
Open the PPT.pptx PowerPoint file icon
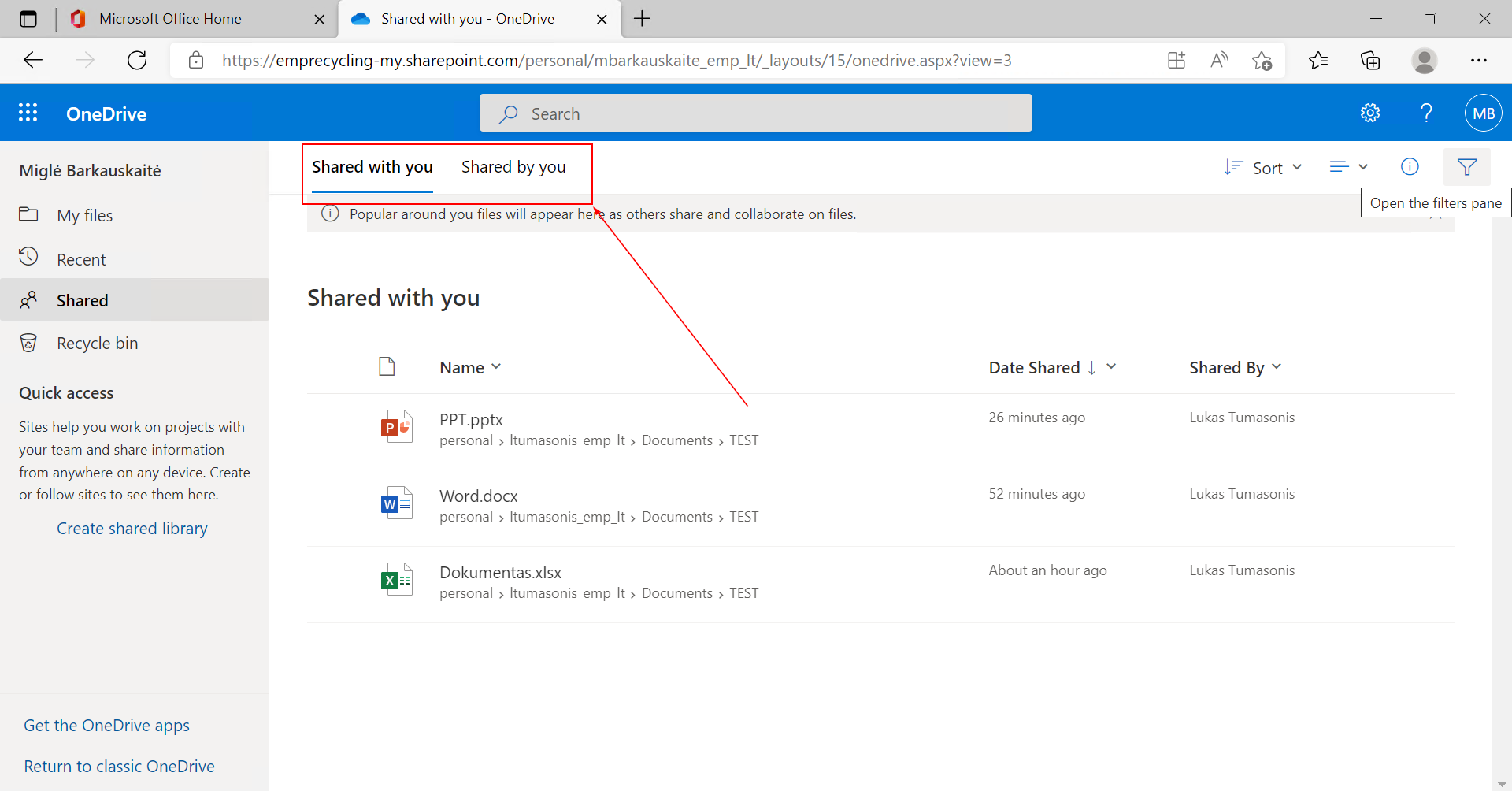pyautogui.click(x=396, y=427)
